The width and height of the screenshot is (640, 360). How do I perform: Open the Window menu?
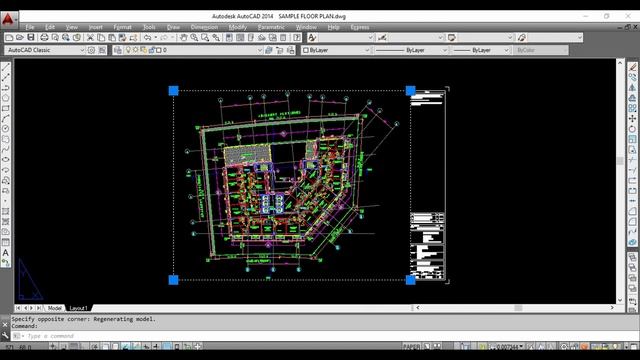(x=306, y=27)
